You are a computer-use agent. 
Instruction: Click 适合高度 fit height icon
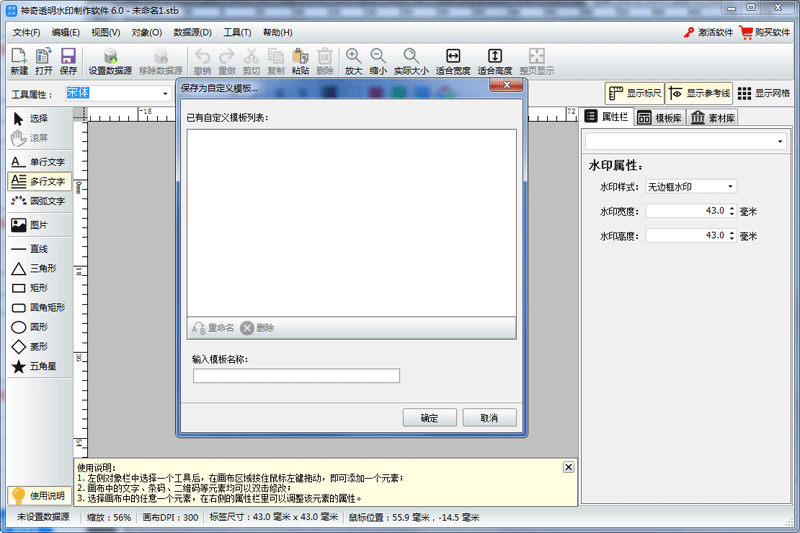[x=494, y=61]
